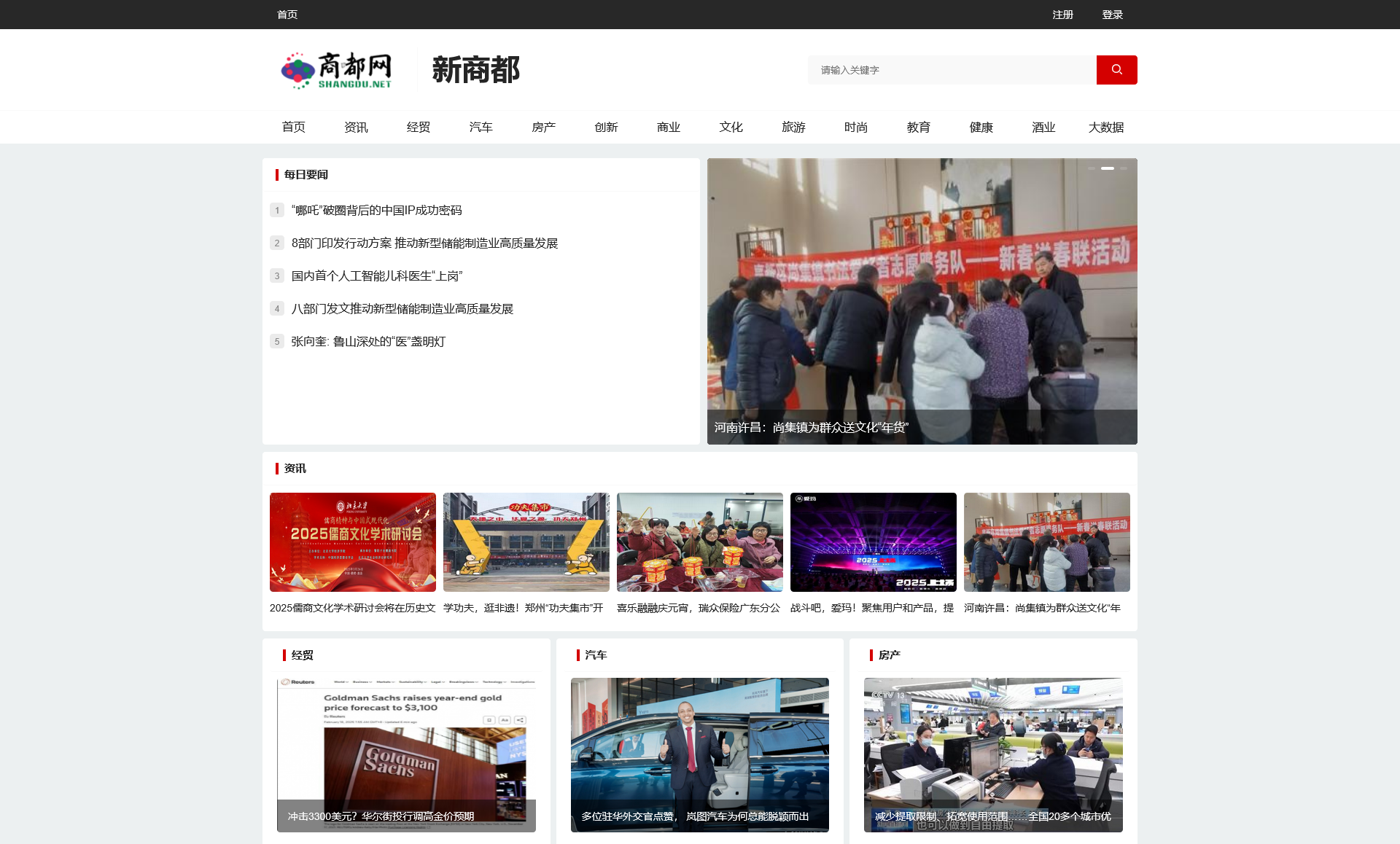The image size is (1400, 844).
Task: Open the 2025 purple stage event thumbnail
Action: (x=873, y=542)
